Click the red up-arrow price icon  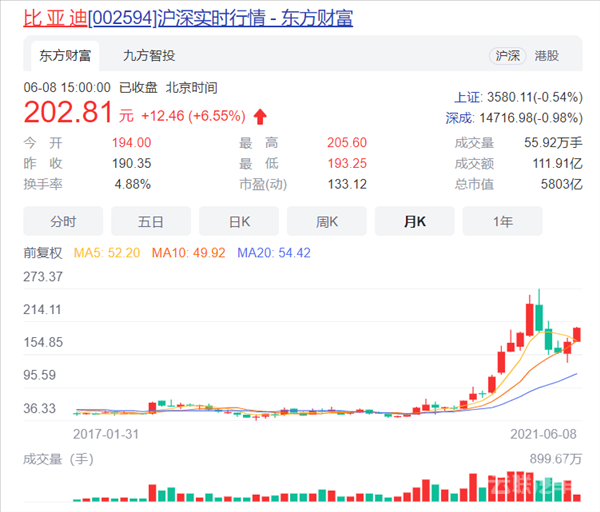pos(260,116)
